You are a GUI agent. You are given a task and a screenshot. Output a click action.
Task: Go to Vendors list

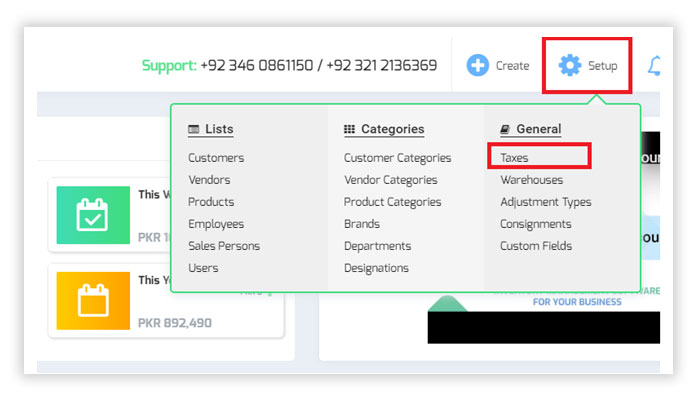pyautogui.click(x=209, y=180)
